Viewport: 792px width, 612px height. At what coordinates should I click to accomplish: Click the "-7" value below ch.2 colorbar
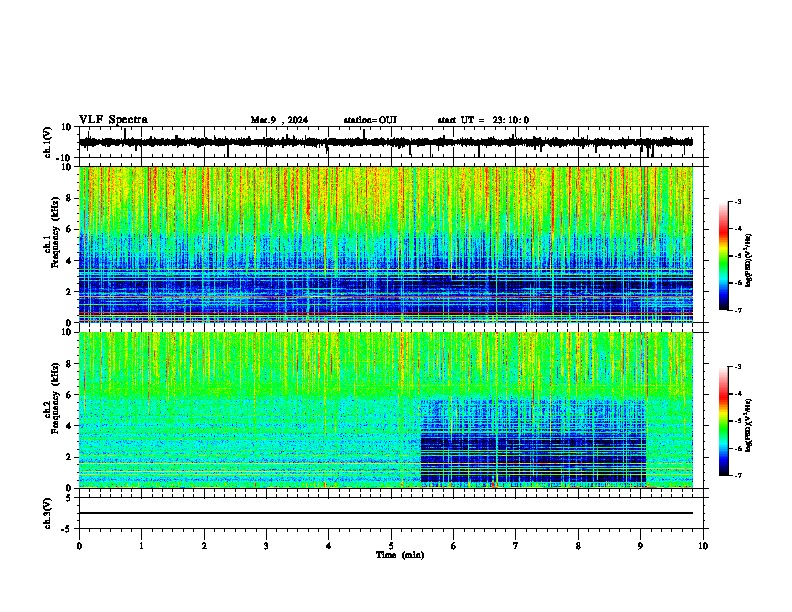737,475
